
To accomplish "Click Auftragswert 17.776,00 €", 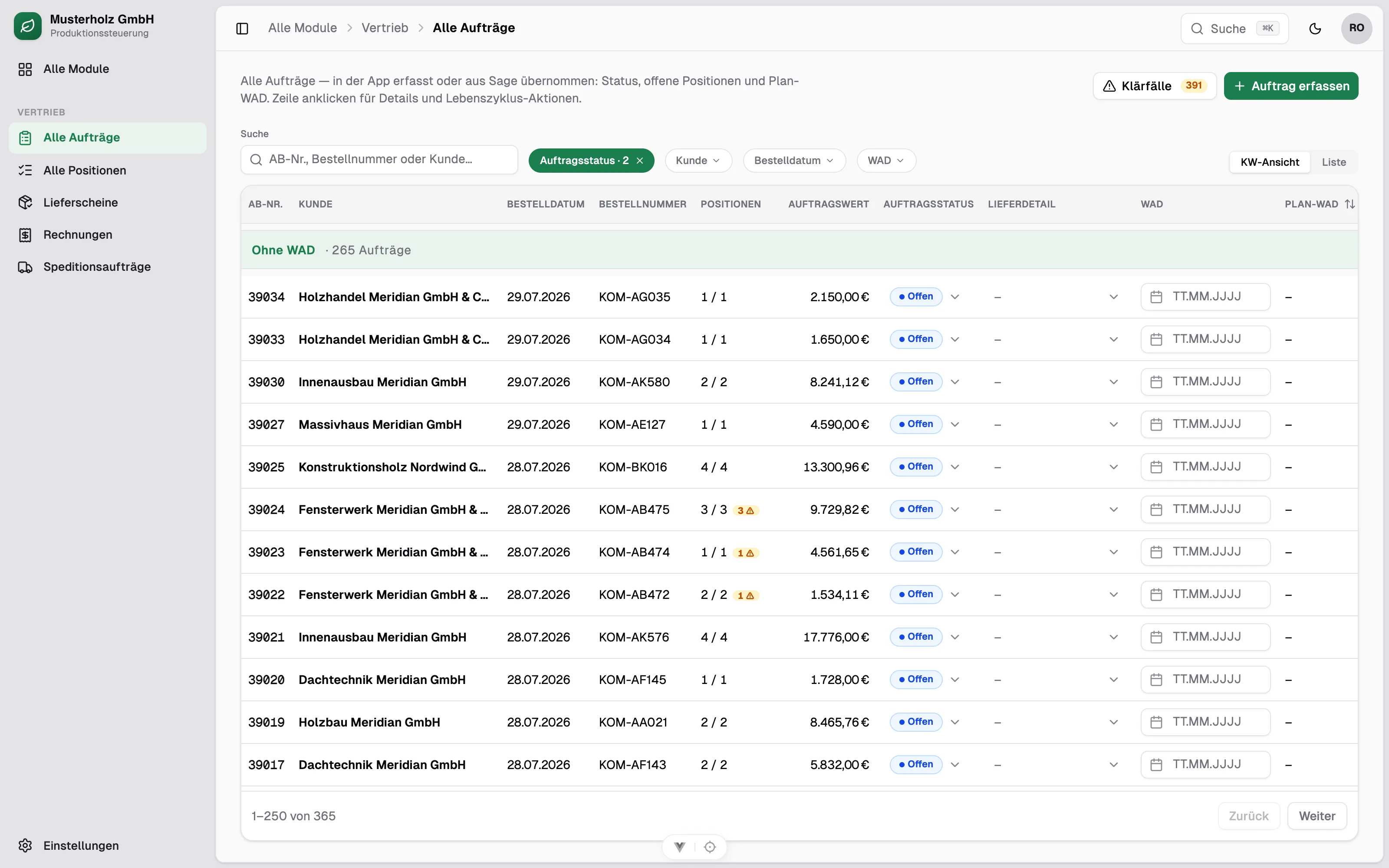I will coord(836,638).
